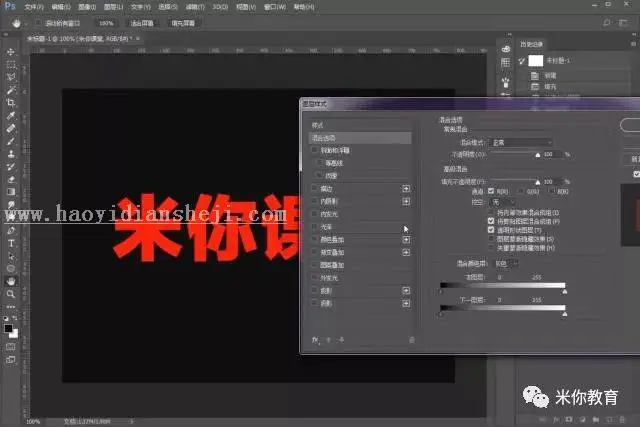
Task: Enable the 描边 (Stroke) style checkbox
Action: coord(314,188)
